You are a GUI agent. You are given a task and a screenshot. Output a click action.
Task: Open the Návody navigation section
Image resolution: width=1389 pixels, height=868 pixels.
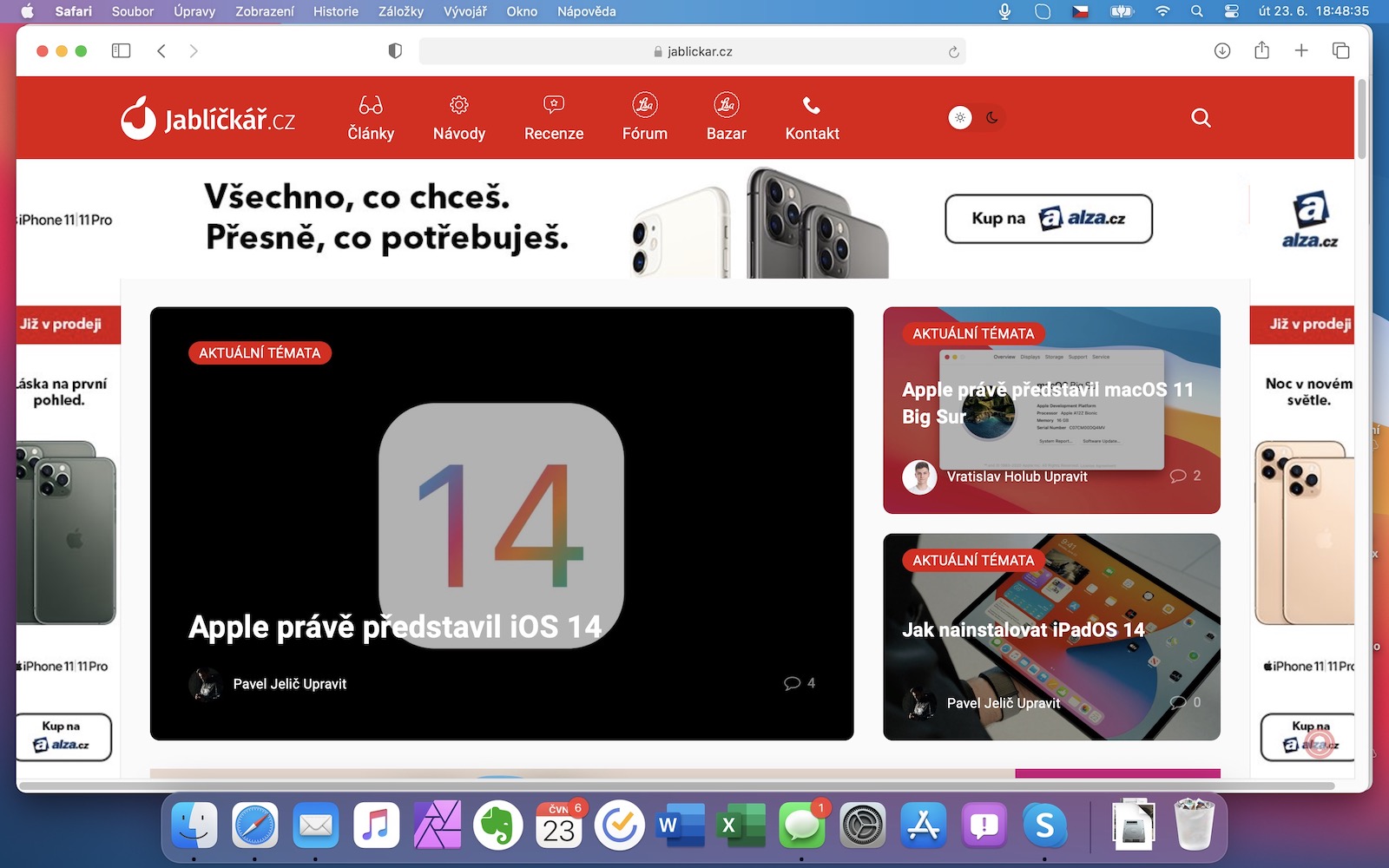coord(458,118)
